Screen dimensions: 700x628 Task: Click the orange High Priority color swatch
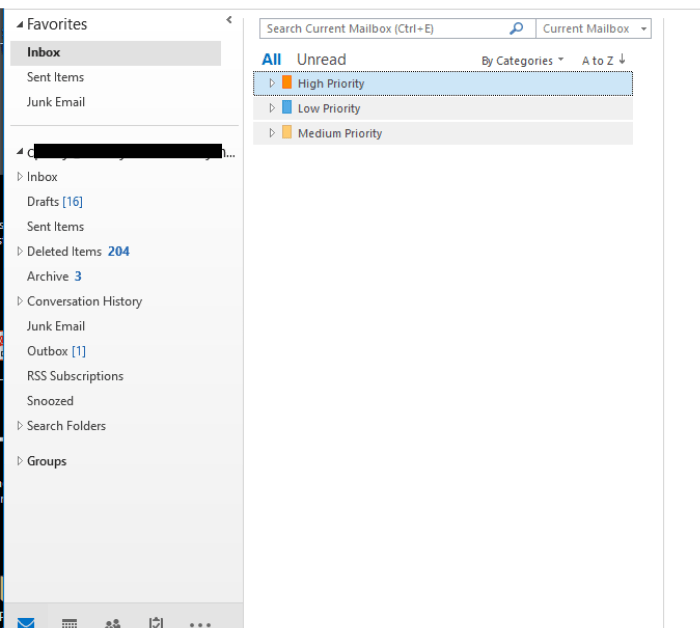click(287, 83)
